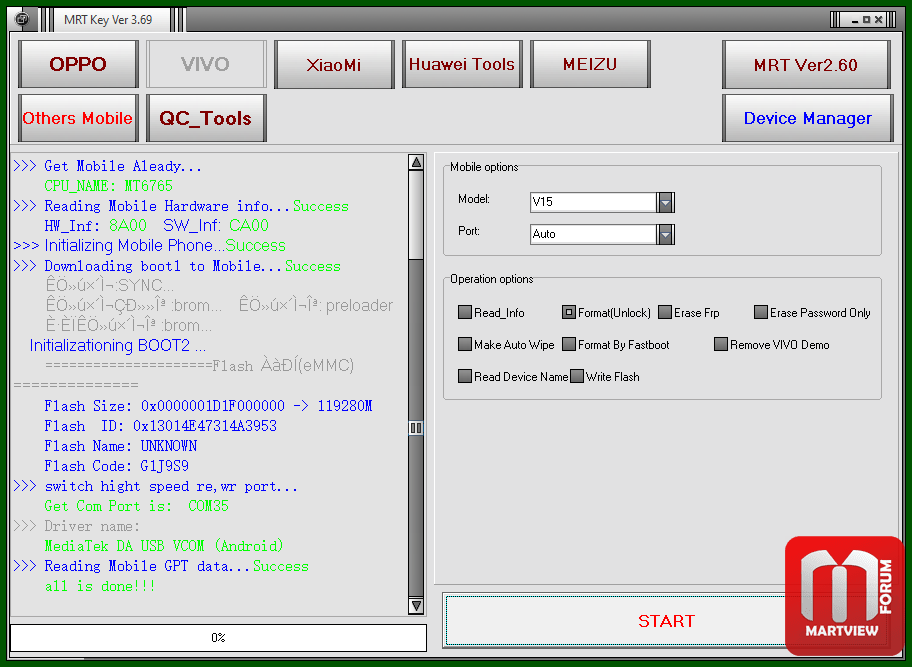Select the disabled VIVO button
Viewport: 912px width, 667px height.
click(x=206, y=64)
